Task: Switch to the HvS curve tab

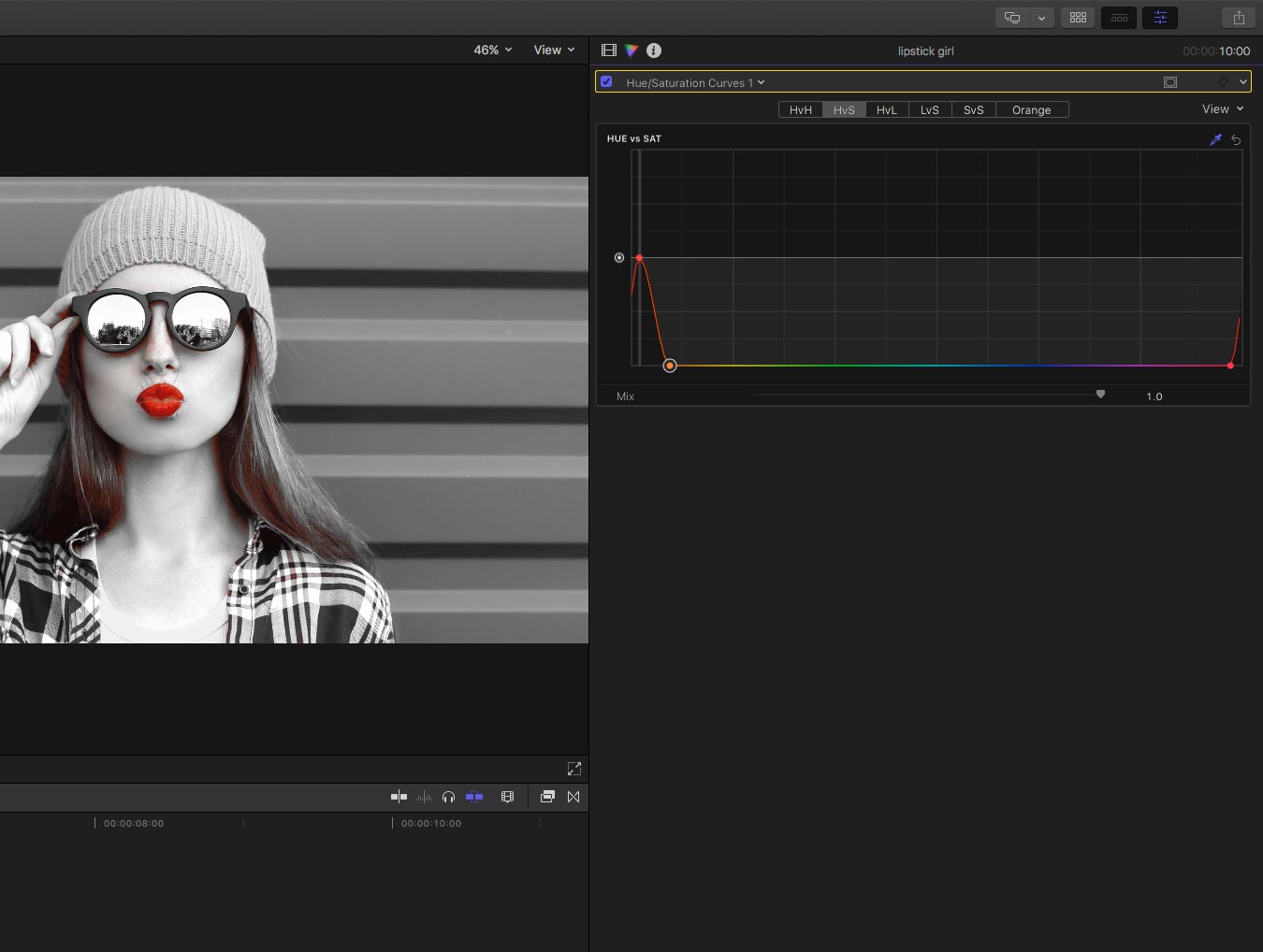Action: [x=844, y=110]
